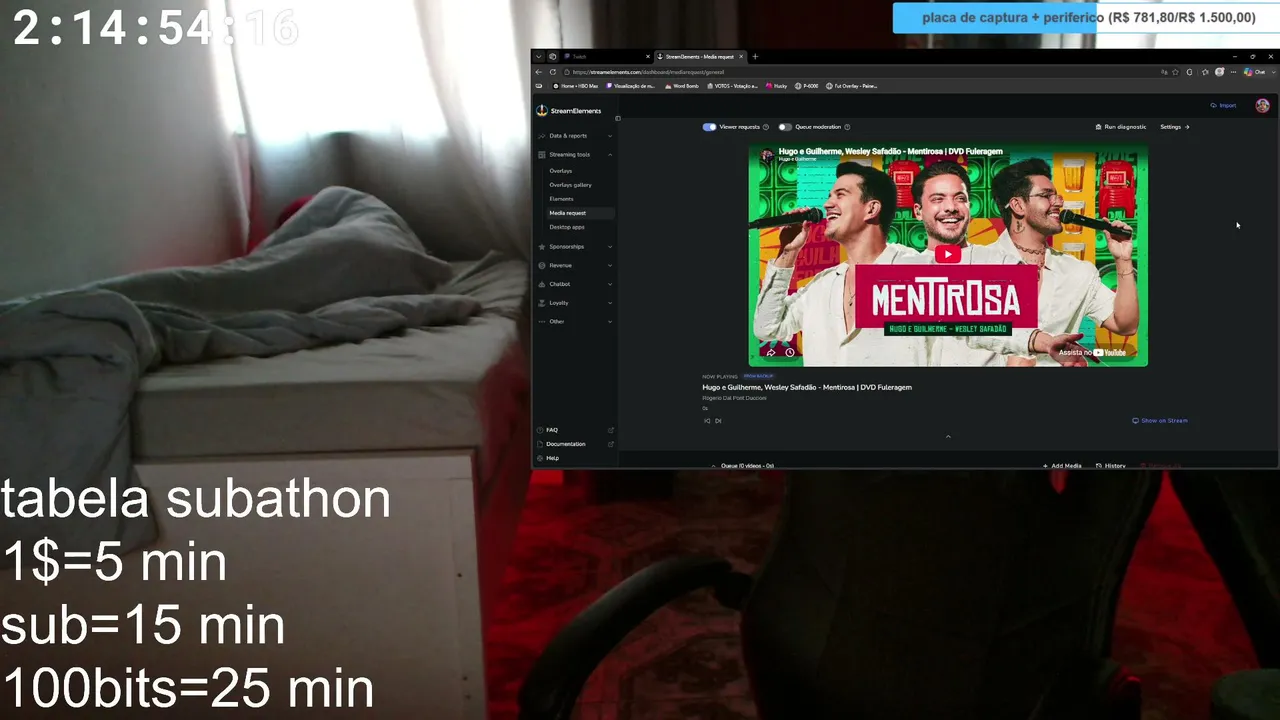Open the browser profile avatar

(x=1219, y=72)
